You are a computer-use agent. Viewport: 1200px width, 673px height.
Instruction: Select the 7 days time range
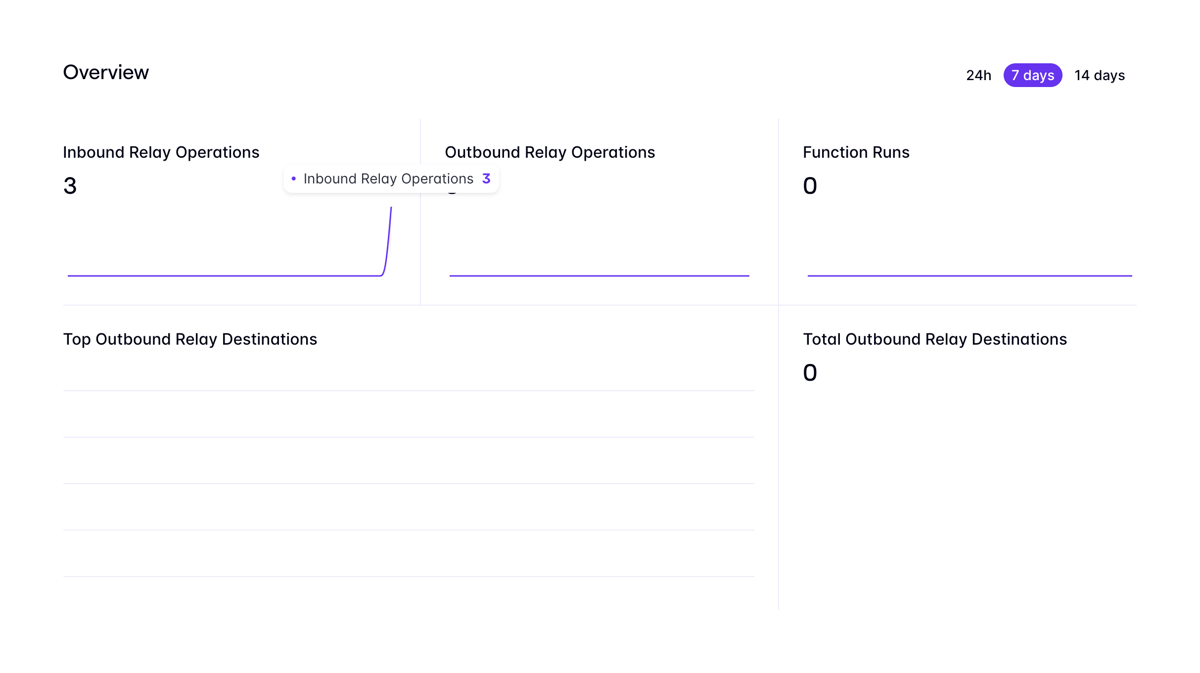point(1032,75)
